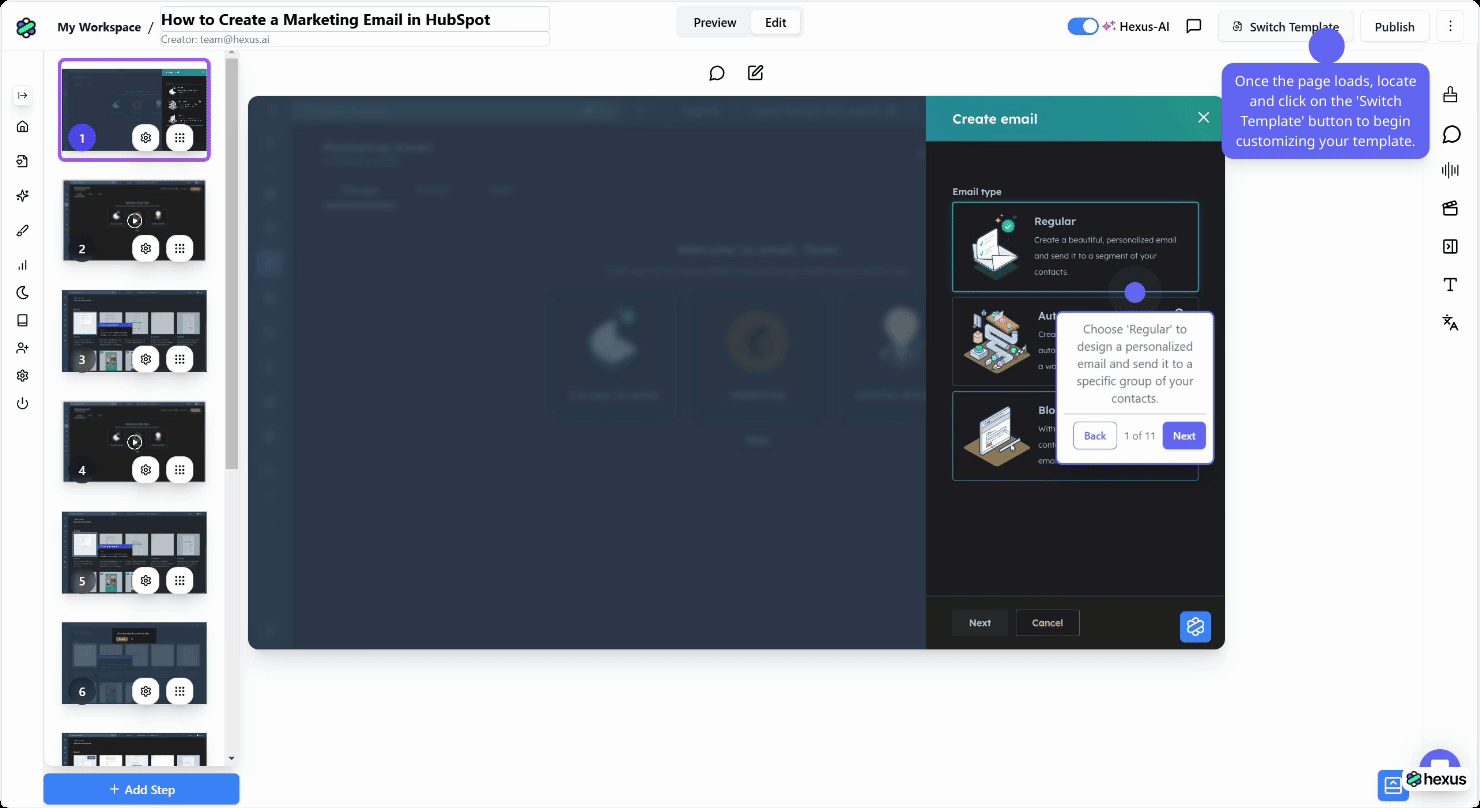Click the speech bubble icon above the canvas
The image size is (1480, 808).
point(717,73)
